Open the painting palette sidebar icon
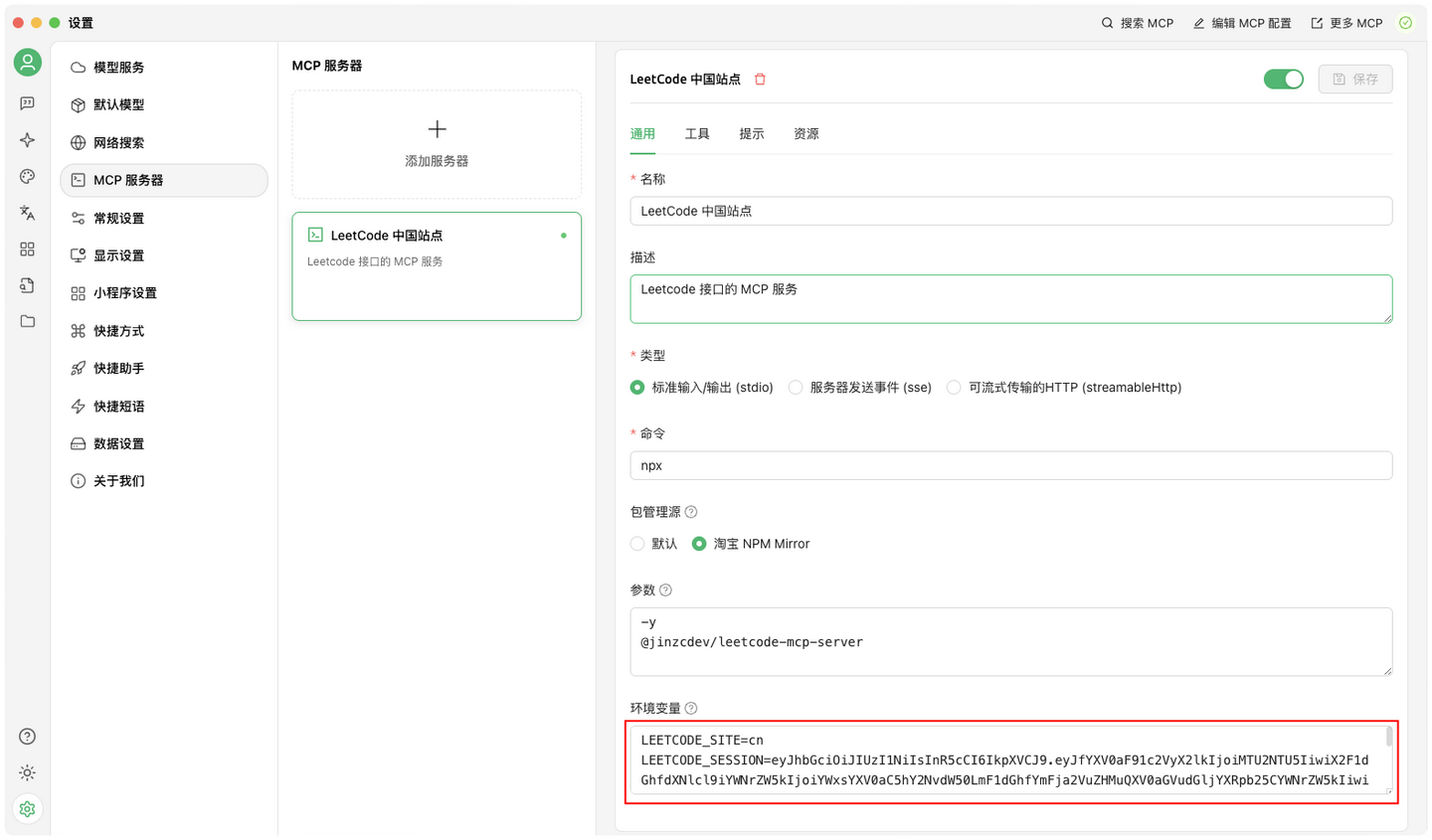Image resolution: width=1432 pixels, height=840 pixels. click(x=27, y=176)
